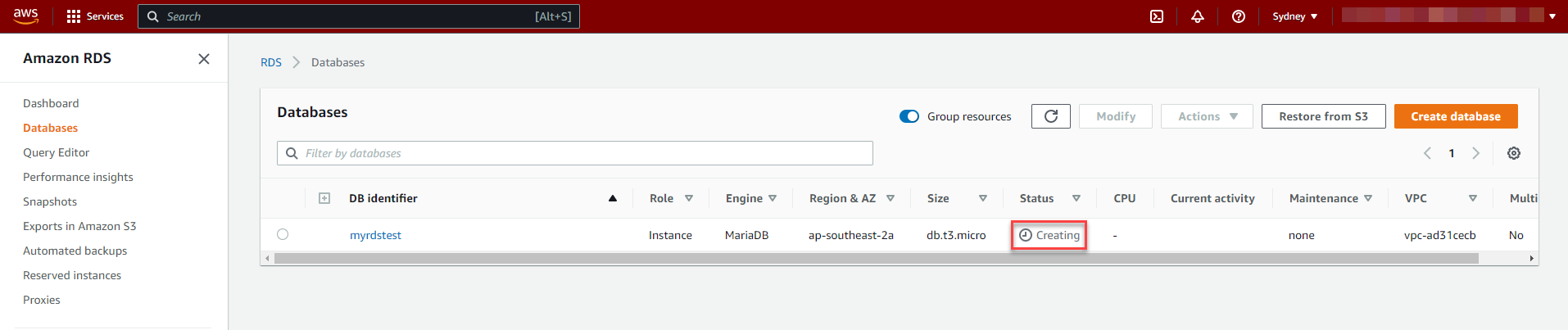1568x330 pixels.
Task: Close the Amazon RDS sidebar
Action: (204, 59)
